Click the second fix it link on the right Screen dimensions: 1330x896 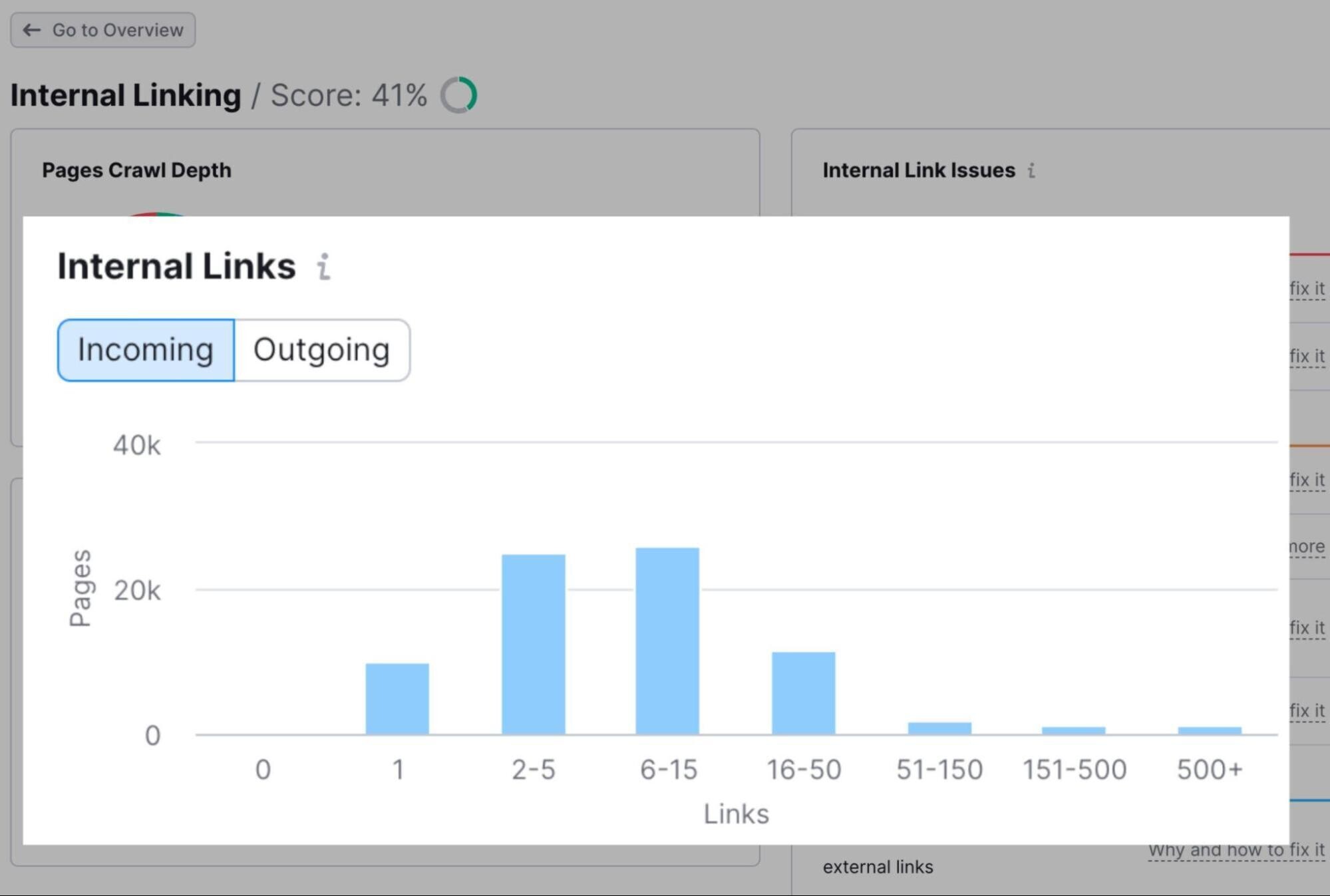(x=1307, y=357)
